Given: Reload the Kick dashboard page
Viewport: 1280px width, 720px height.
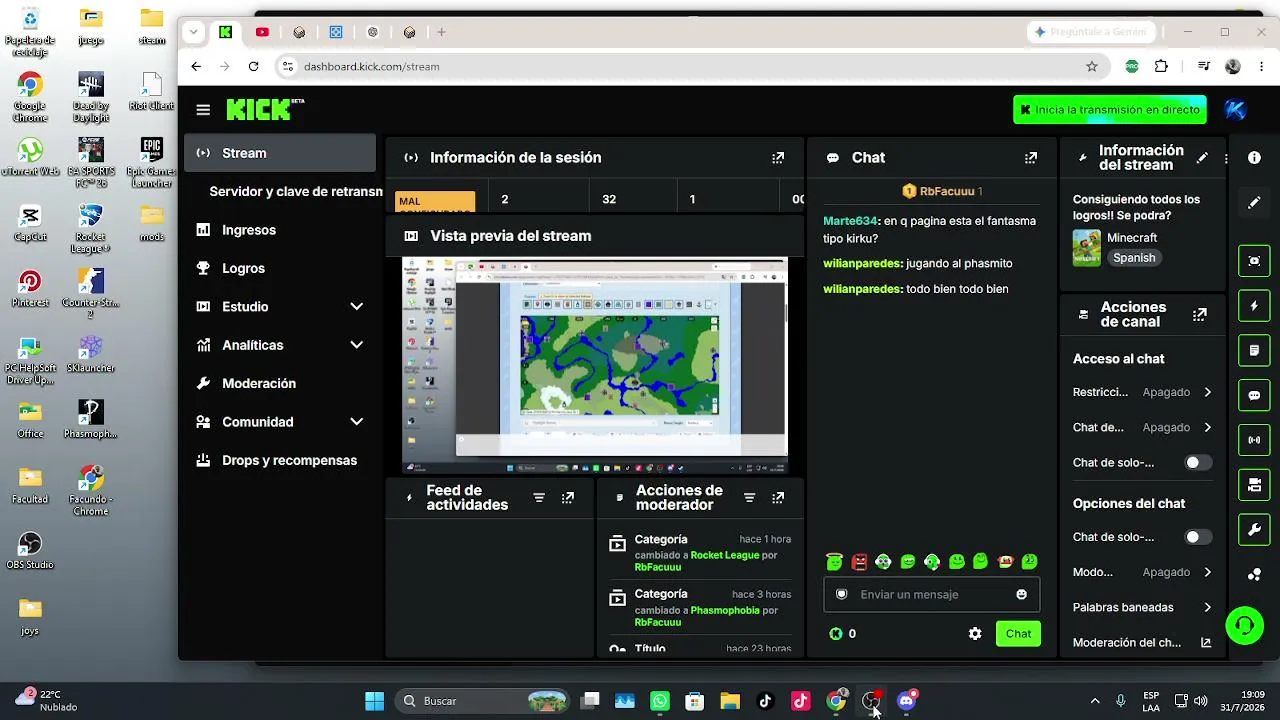Looking at the screenshot, I should (x=254, y=67).
